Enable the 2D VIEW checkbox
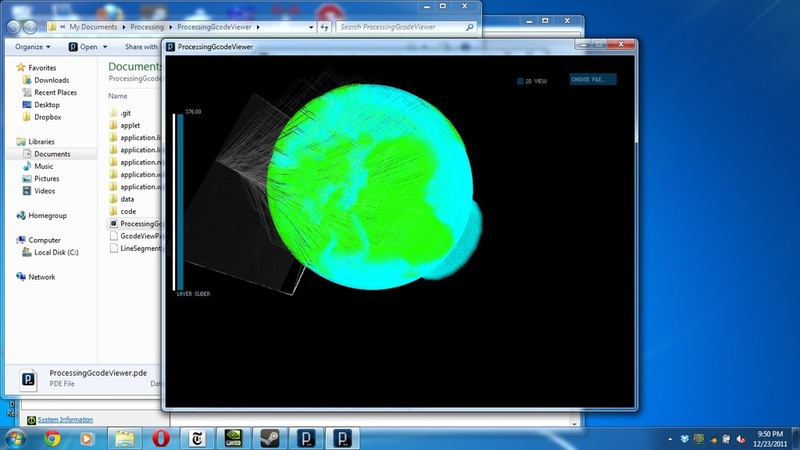Image resolution: width=800 pixels, height=450 pixels. [520, 81]
